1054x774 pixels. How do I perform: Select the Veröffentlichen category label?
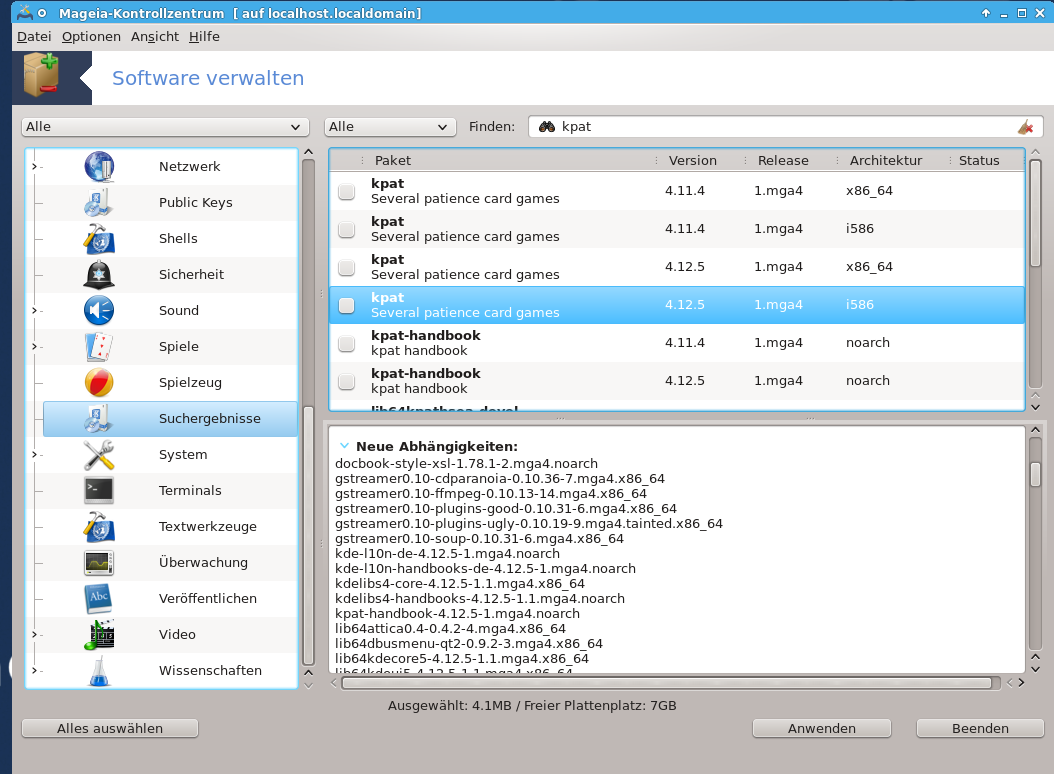tap(208, 598)
